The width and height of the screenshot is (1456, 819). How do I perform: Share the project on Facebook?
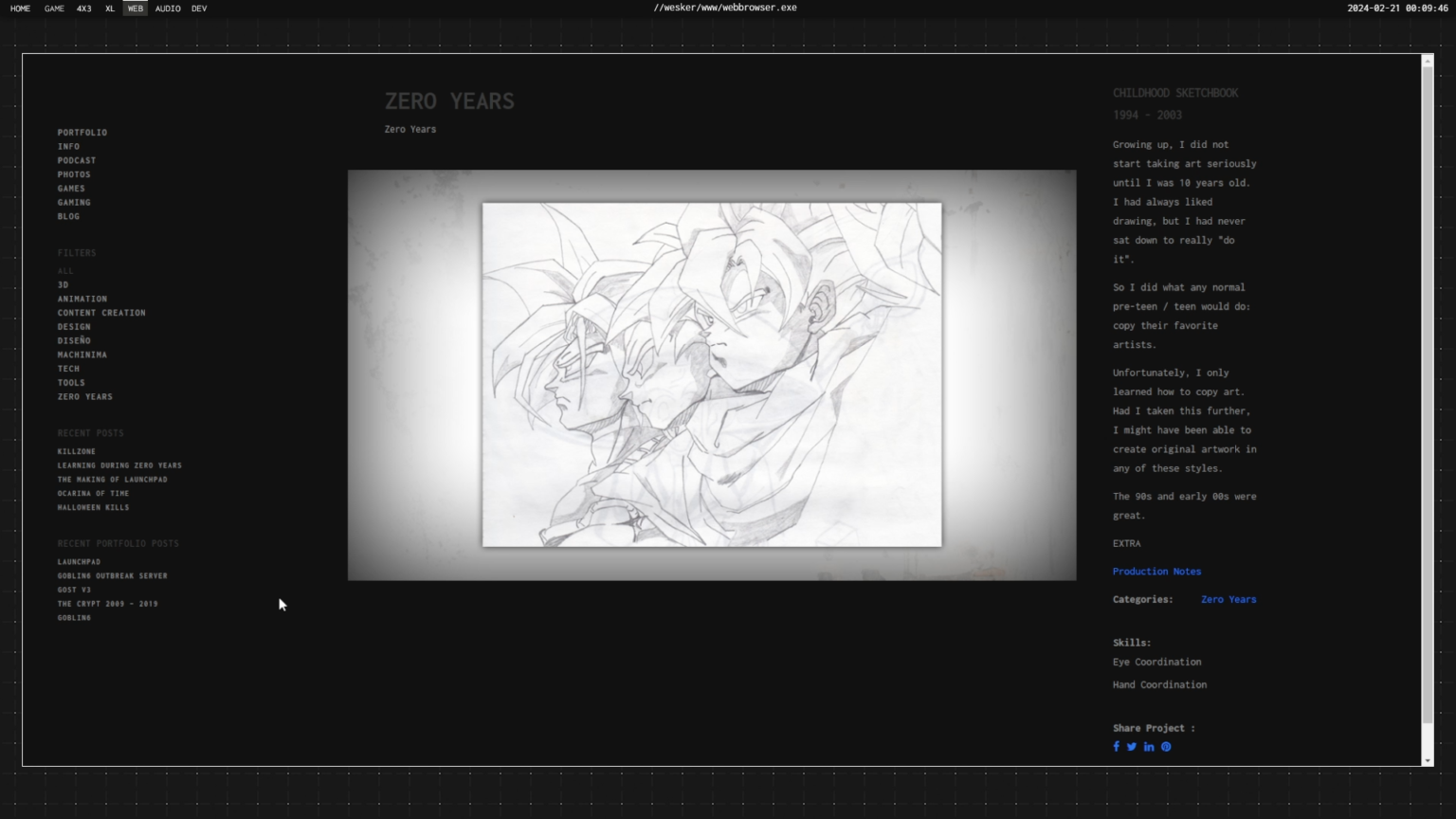click(1116, 747)
